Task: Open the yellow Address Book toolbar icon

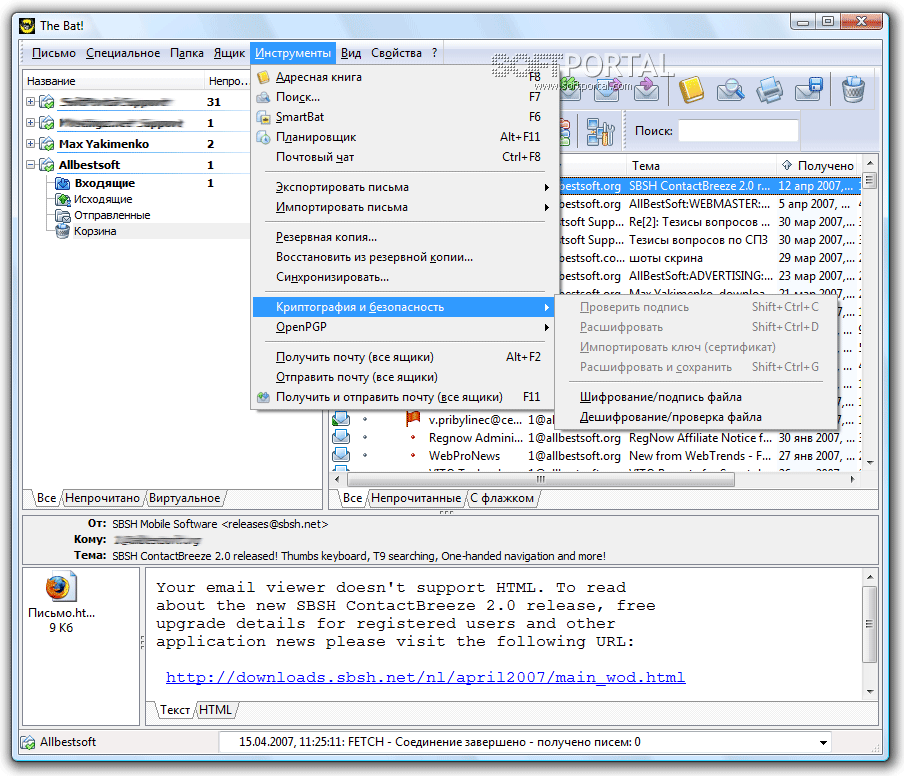Action: click(x=691, y=89)
